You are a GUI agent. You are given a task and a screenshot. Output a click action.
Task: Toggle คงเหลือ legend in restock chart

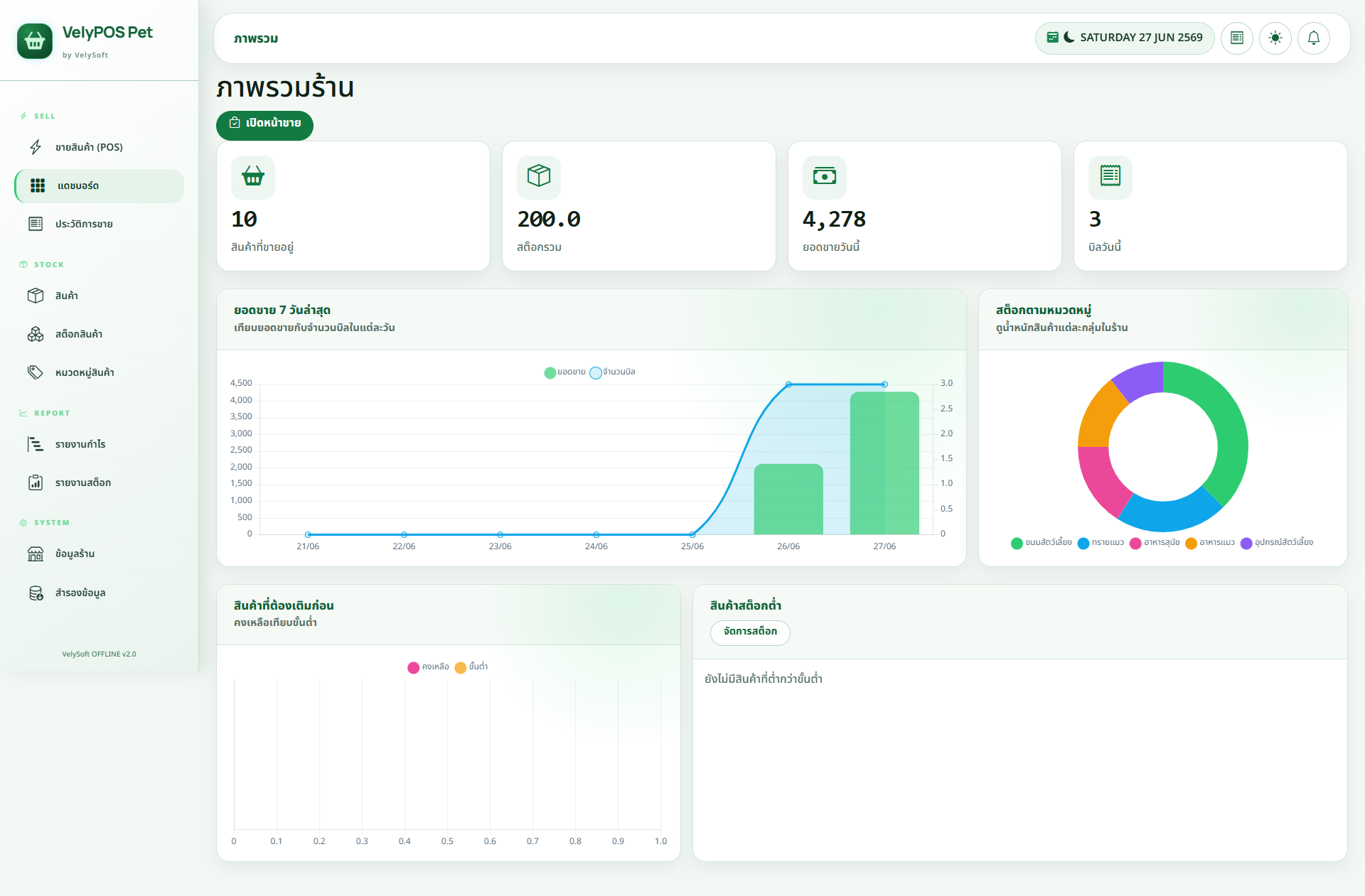click(428, 667)
